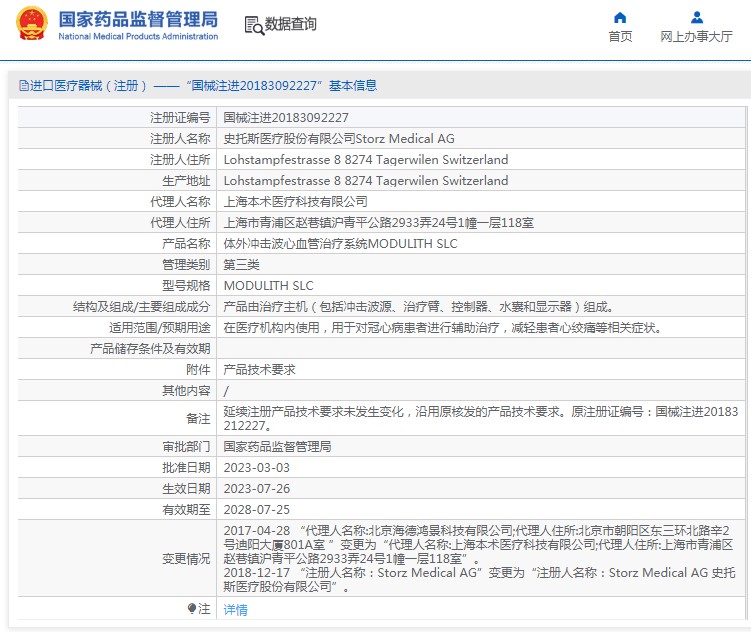Click the lightbulb icon next to 注

coord(192,609)
